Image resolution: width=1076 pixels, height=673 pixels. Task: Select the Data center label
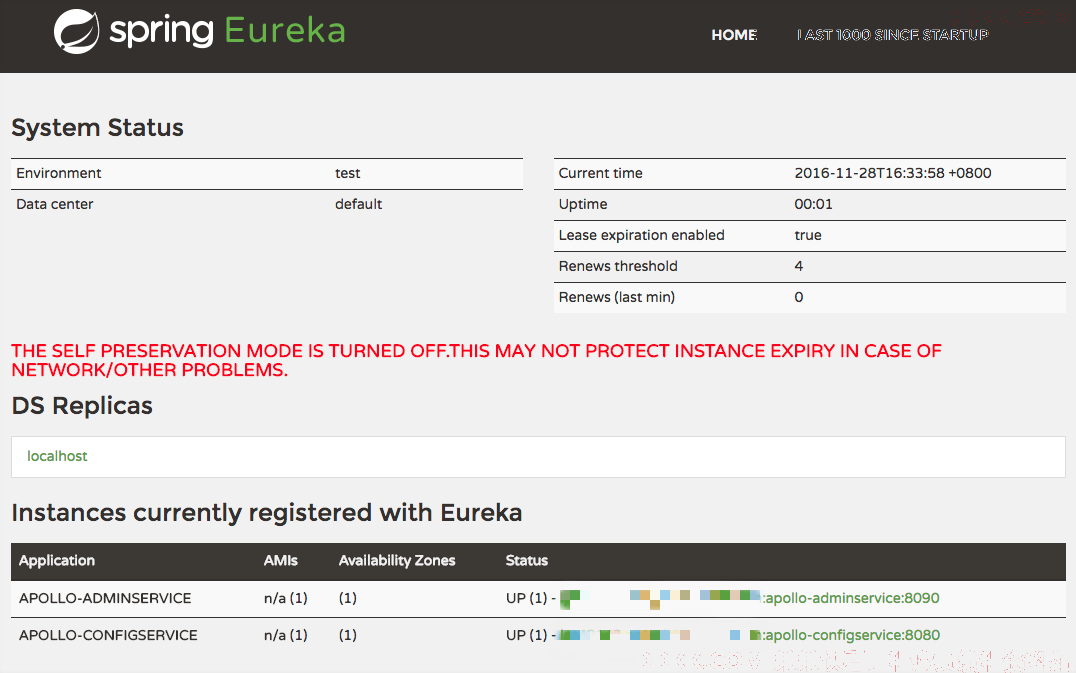pyautogui.click(x=55, y=204)
